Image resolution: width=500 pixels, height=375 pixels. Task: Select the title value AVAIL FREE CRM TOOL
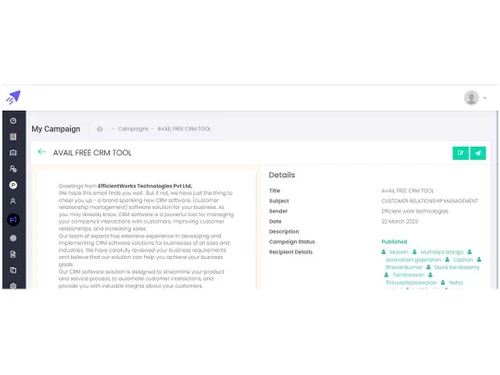click(x=408, y=191)
